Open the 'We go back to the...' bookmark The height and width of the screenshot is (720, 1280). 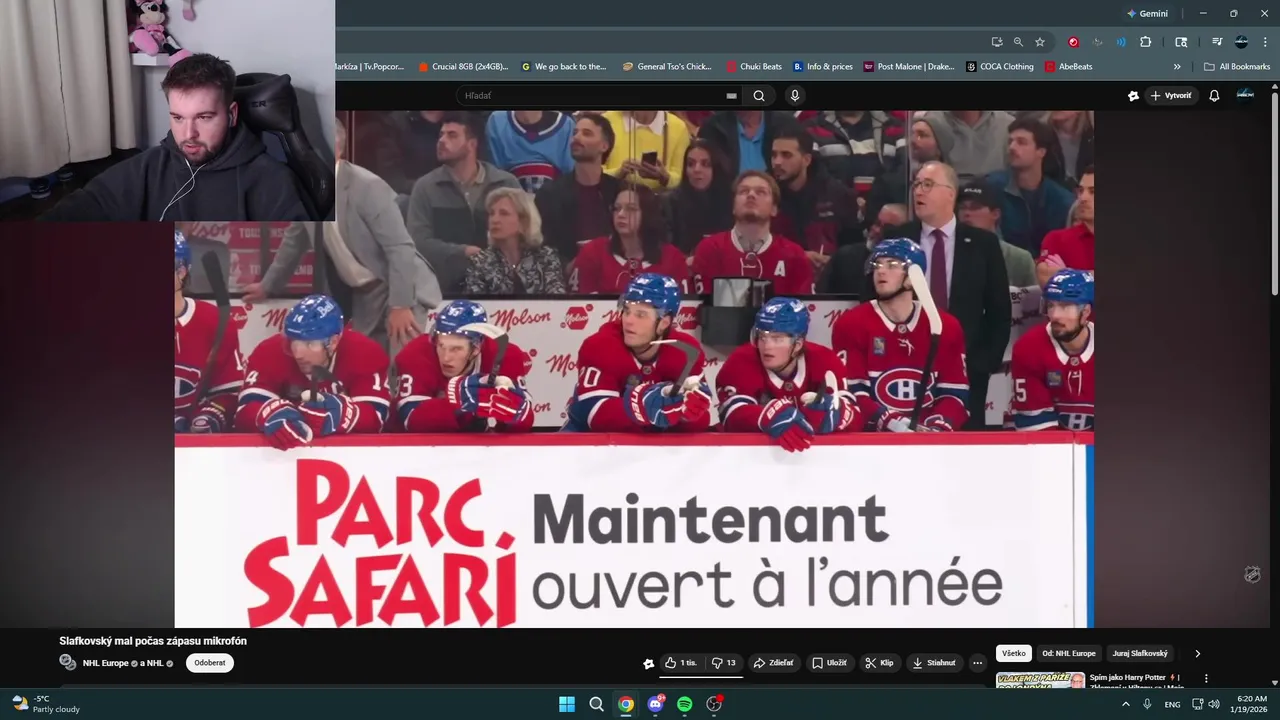pos(564,67)
